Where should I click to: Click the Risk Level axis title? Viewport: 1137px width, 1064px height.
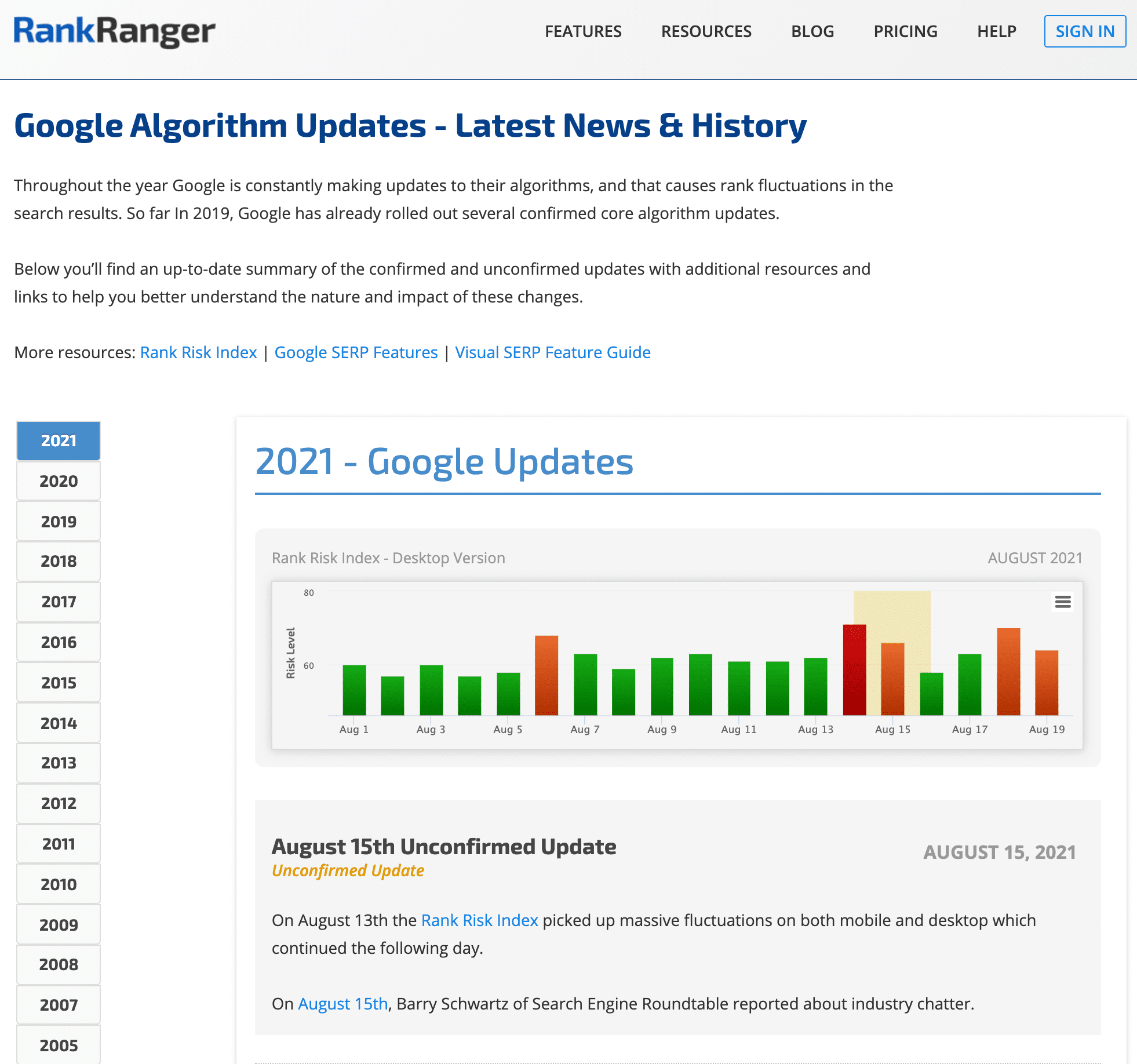pyautogui.click(x=291, y=653)
